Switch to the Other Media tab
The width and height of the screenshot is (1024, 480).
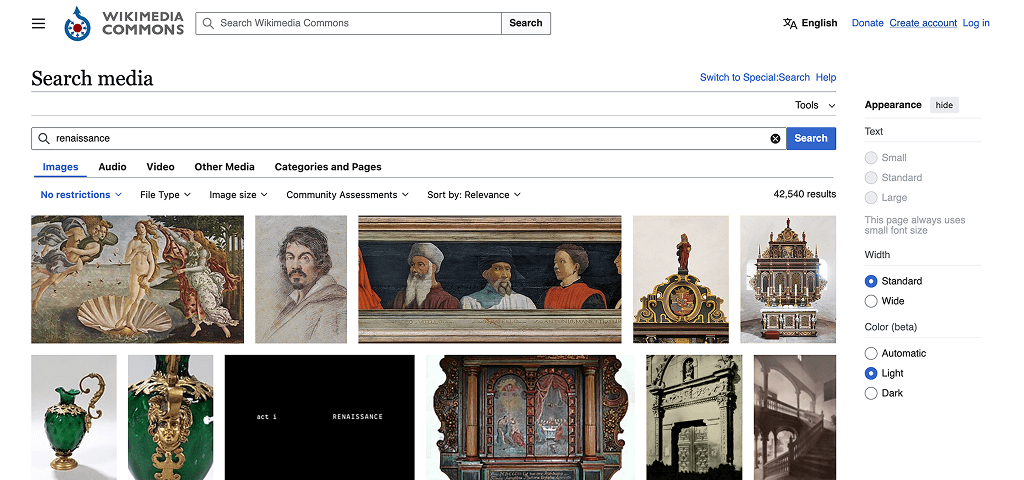click(225, 167)
